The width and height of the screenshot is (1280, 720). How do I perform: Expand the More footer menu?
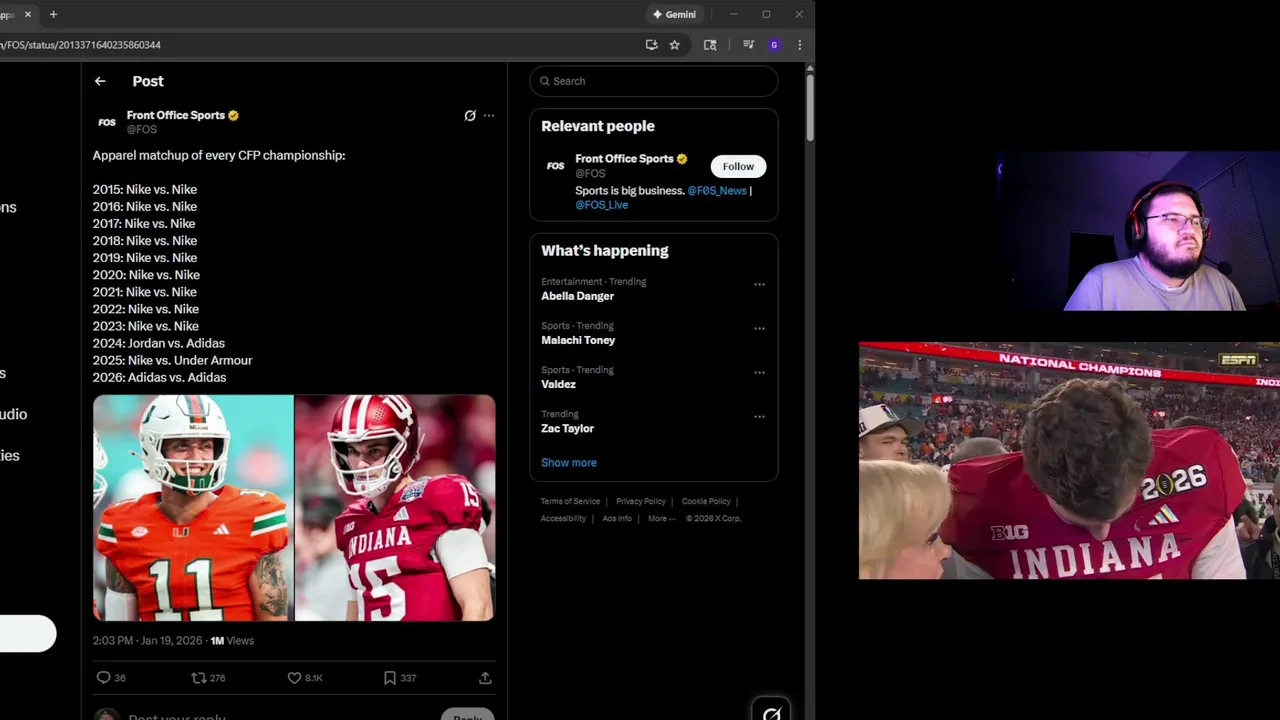coord(661,518)
